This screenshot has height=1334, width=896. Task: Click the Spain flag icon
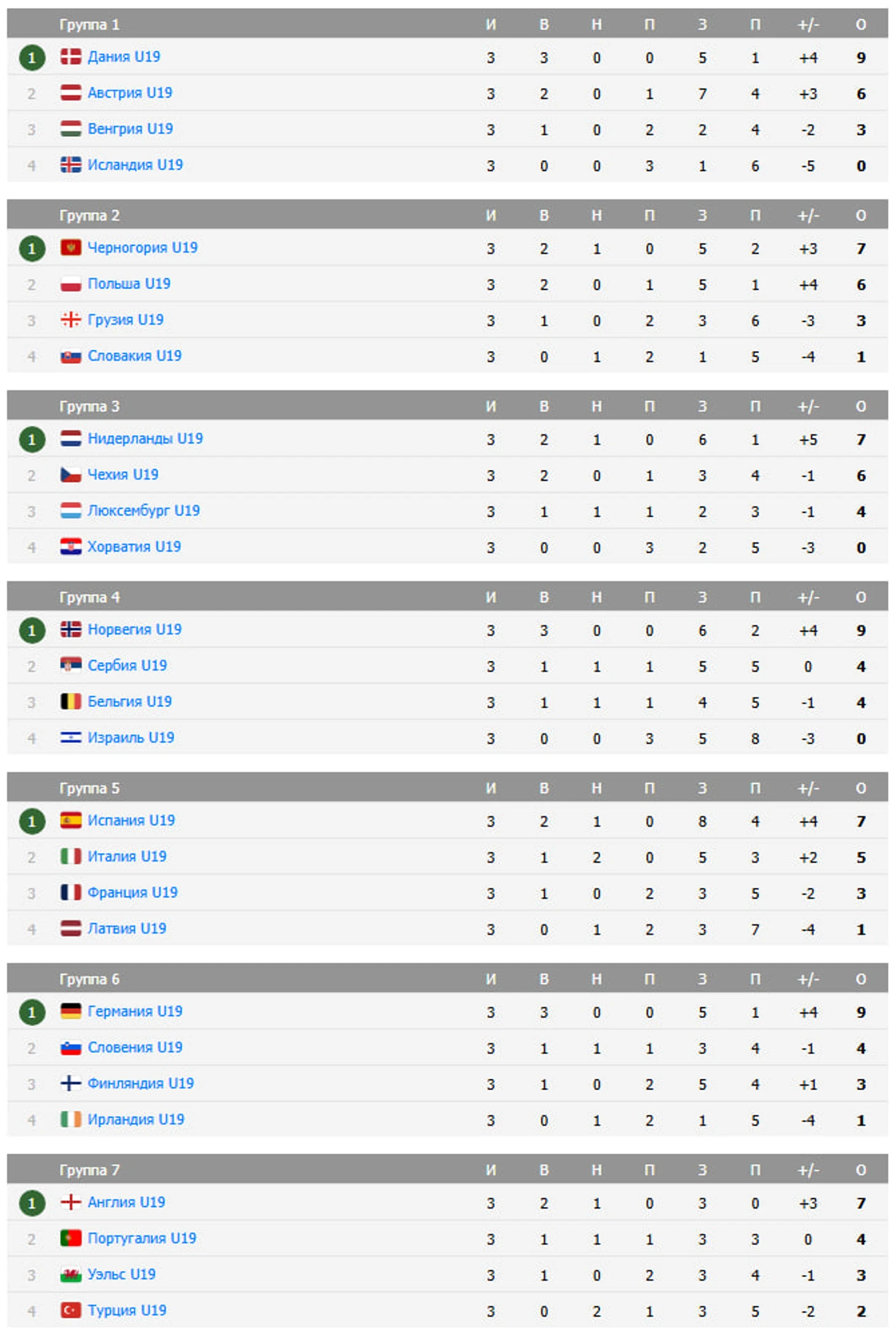[71, 820]
